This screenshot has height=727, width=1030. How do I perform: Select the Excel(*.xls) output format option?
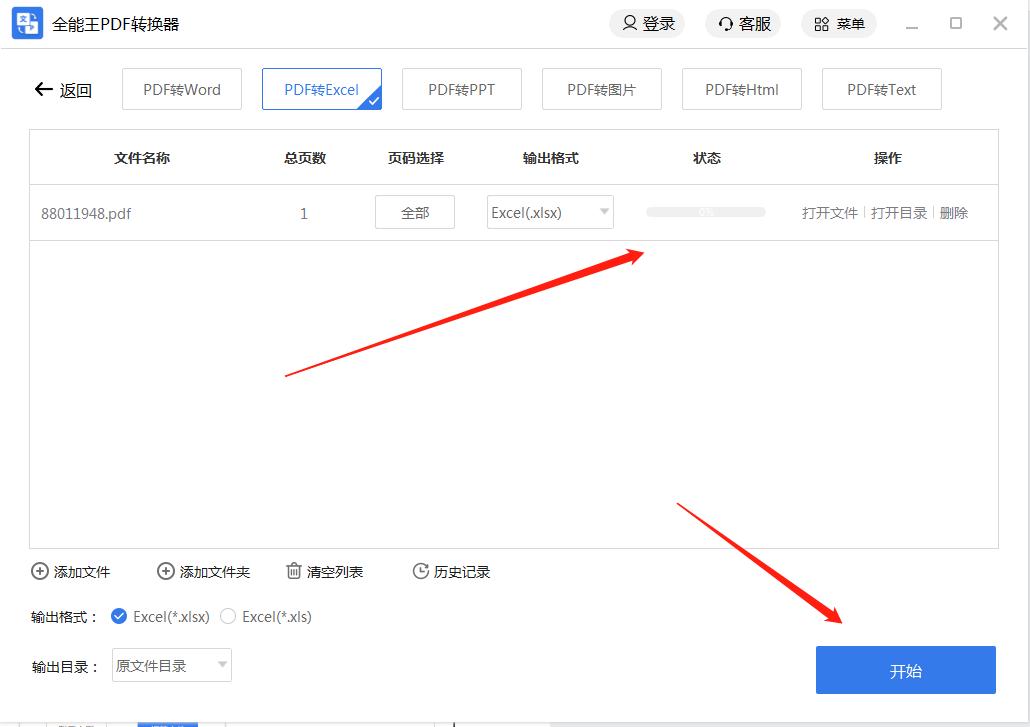coord(228,617)
